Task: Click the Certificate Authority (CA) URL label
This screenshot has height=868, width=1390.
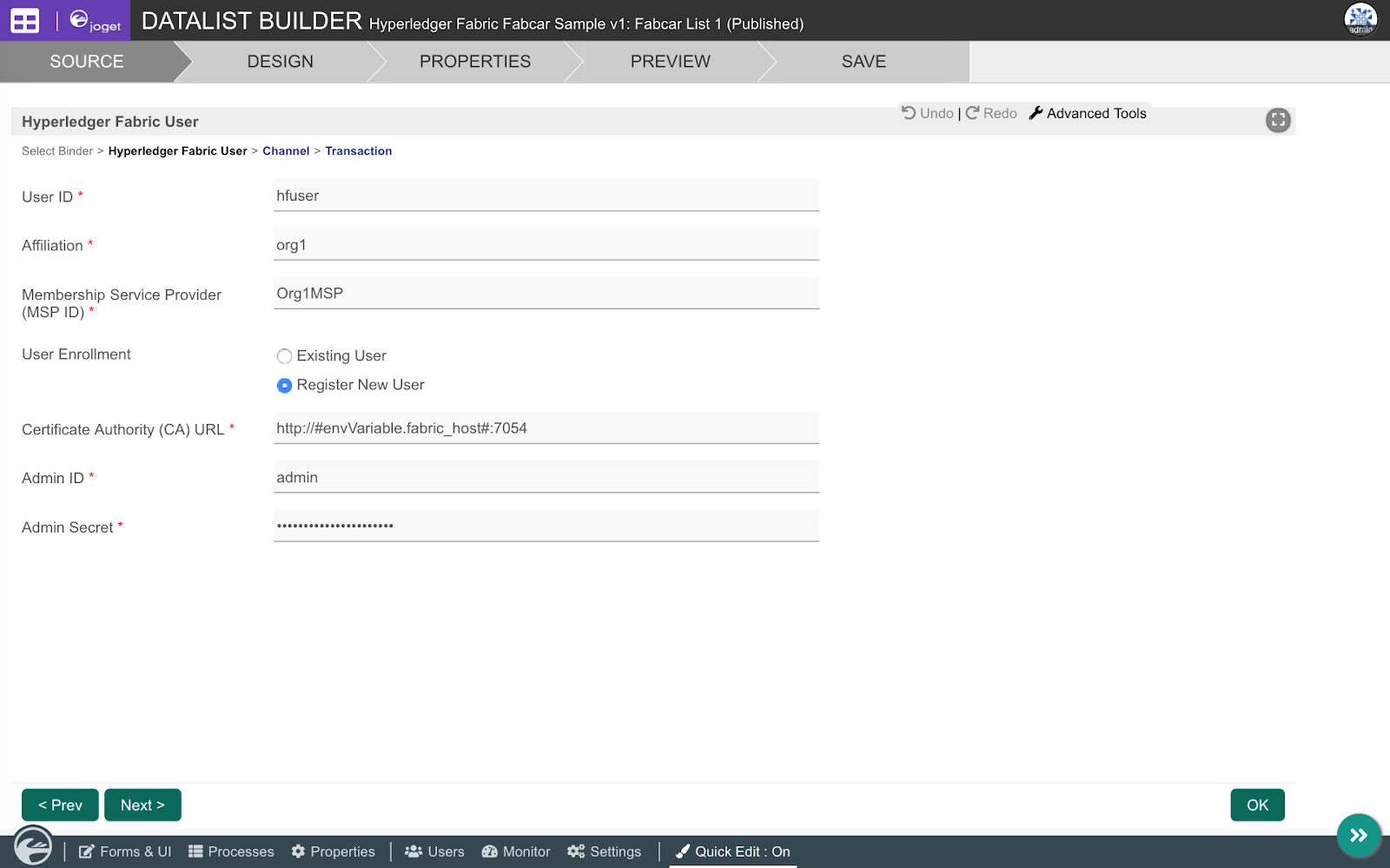Action: tap(123, 430)
